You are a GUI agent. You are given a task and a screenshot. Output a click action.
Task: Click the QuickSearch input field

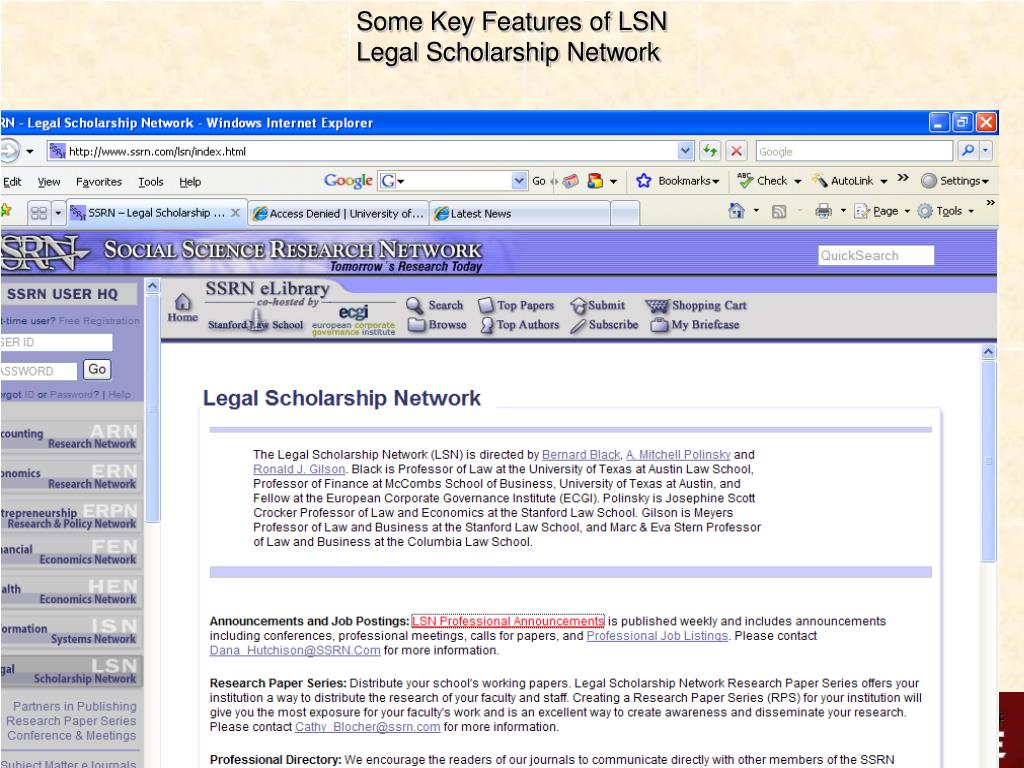(876, 255)
